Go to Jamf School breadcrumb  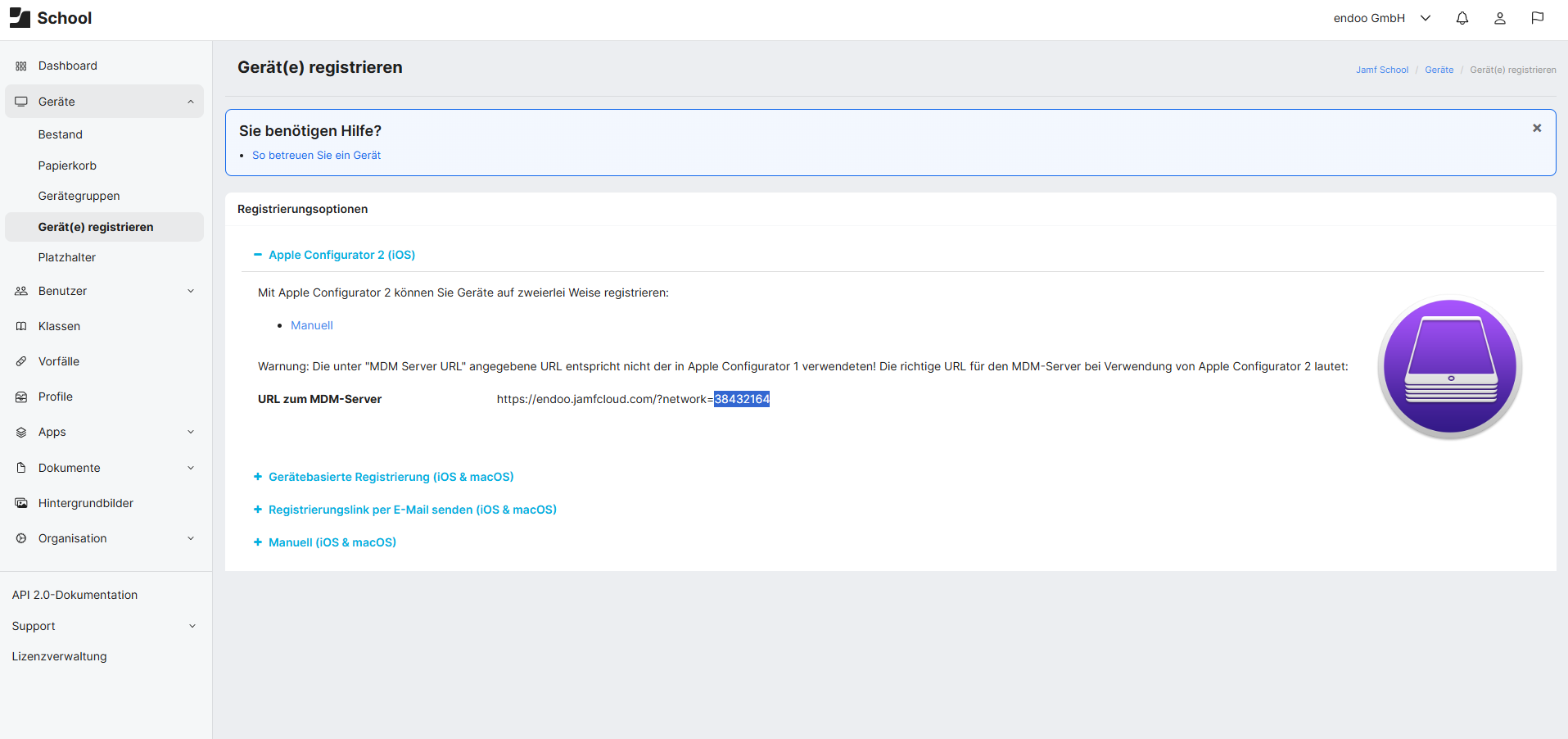(1382, 70)
